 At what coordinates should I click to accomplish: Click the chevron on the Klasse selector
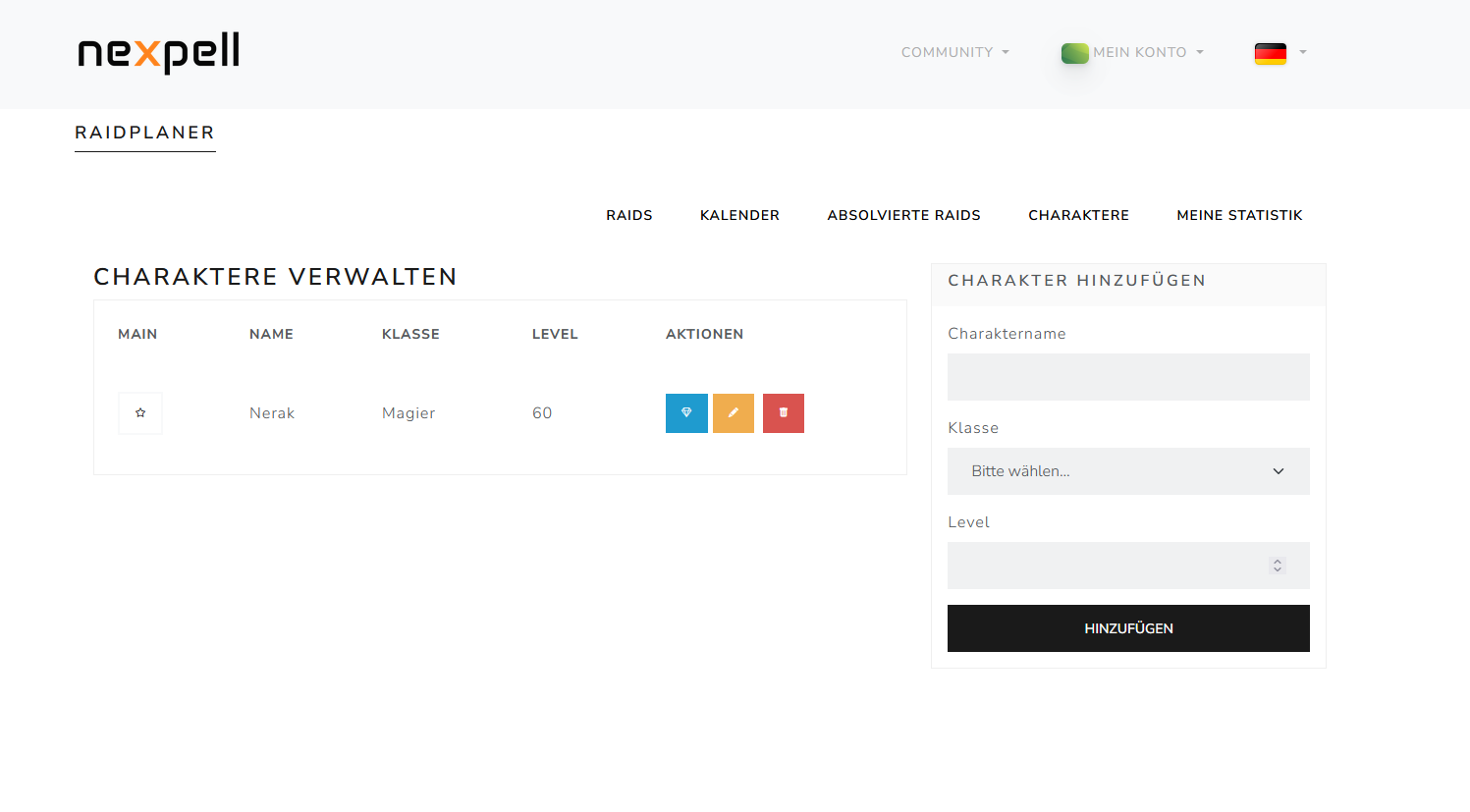click(x=1278, y=471)
